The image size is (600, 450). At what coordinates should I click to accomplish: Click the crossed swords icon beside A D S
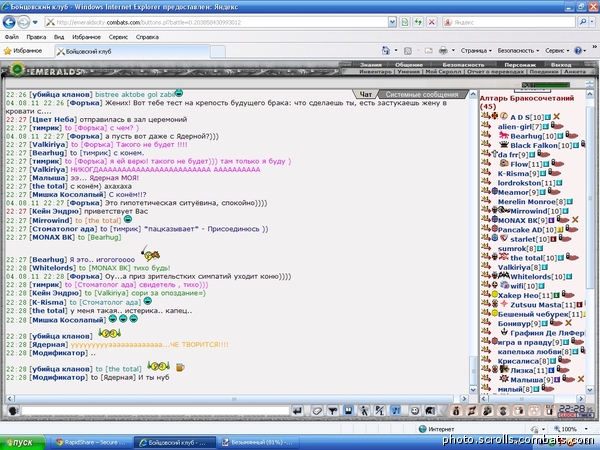556,116
